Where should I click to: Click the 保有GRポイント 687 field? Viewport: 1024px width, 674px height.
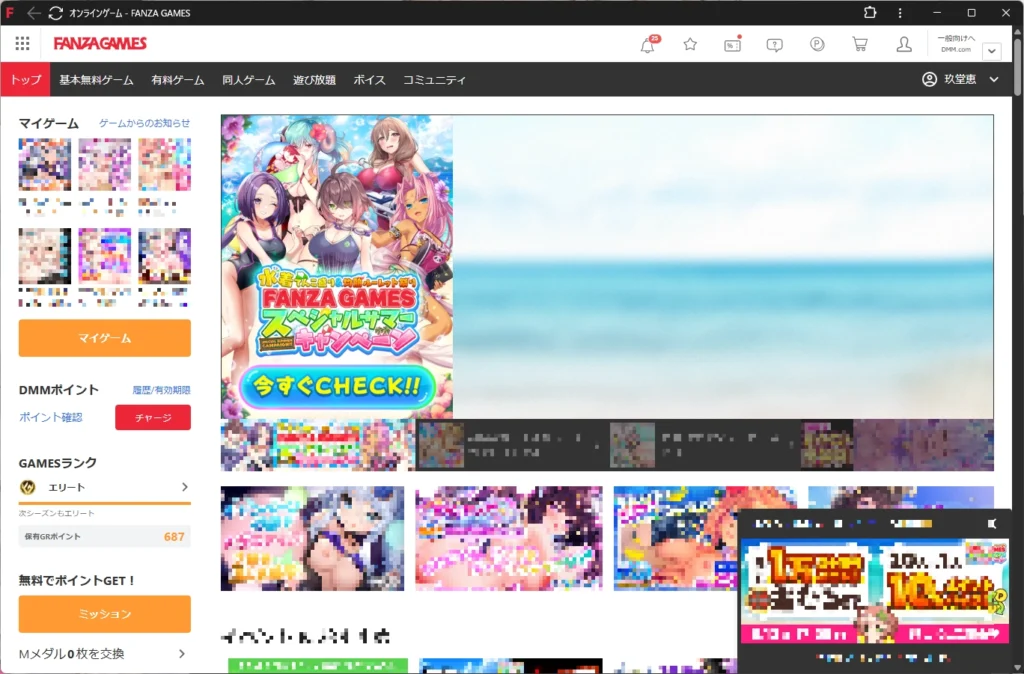coord(104,536)
